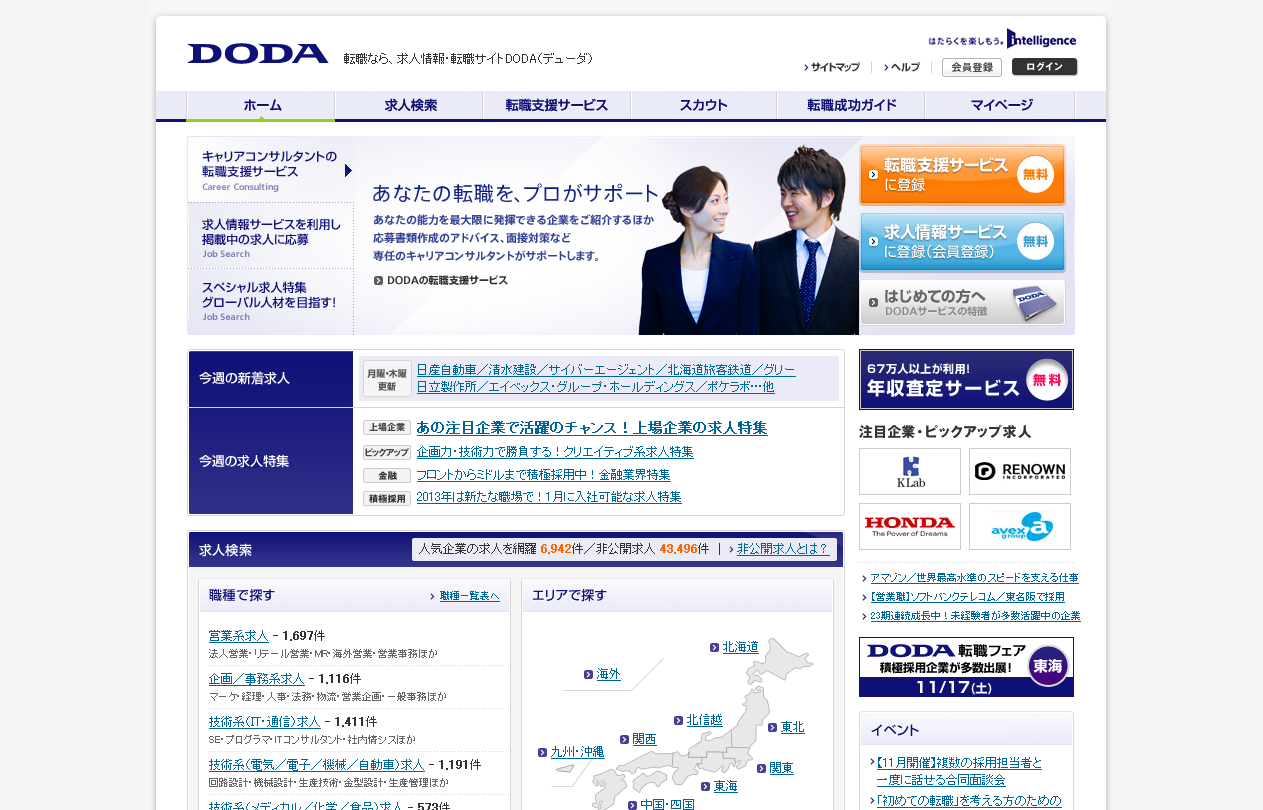This screenshot has height=810, width=1263.
Task: Click the ピックアップ tag icon
Action: (387, 453)
